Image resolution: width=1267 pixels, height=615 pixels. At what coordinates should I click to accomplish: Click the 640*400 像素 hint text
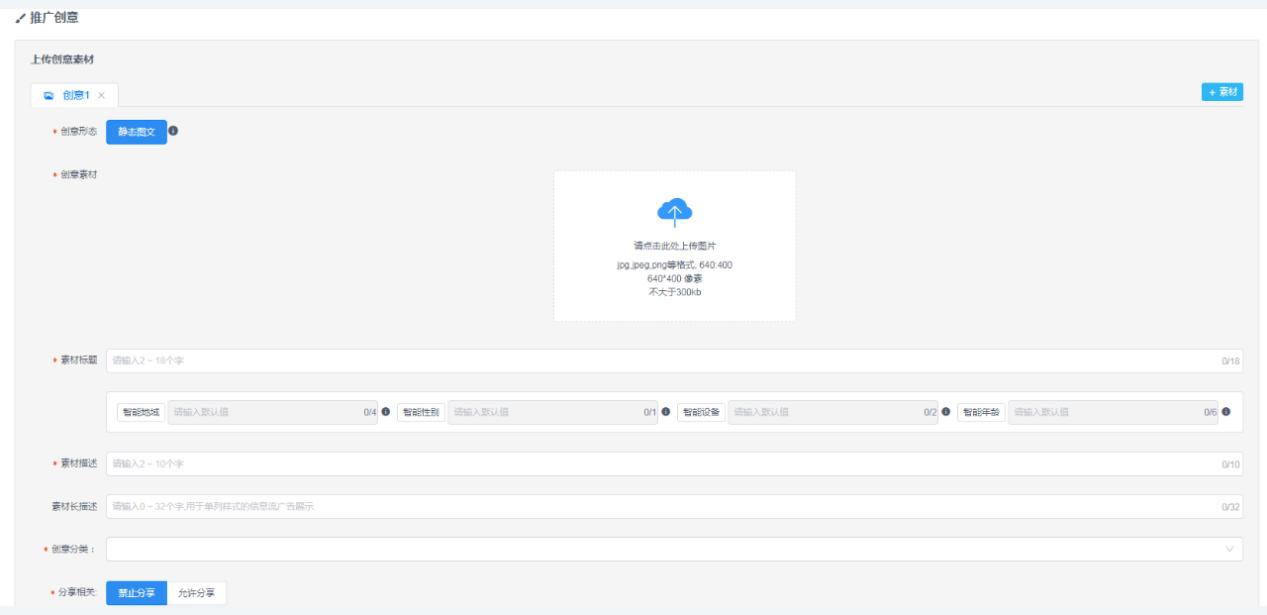pyautogui.click(x=674, y=278)
